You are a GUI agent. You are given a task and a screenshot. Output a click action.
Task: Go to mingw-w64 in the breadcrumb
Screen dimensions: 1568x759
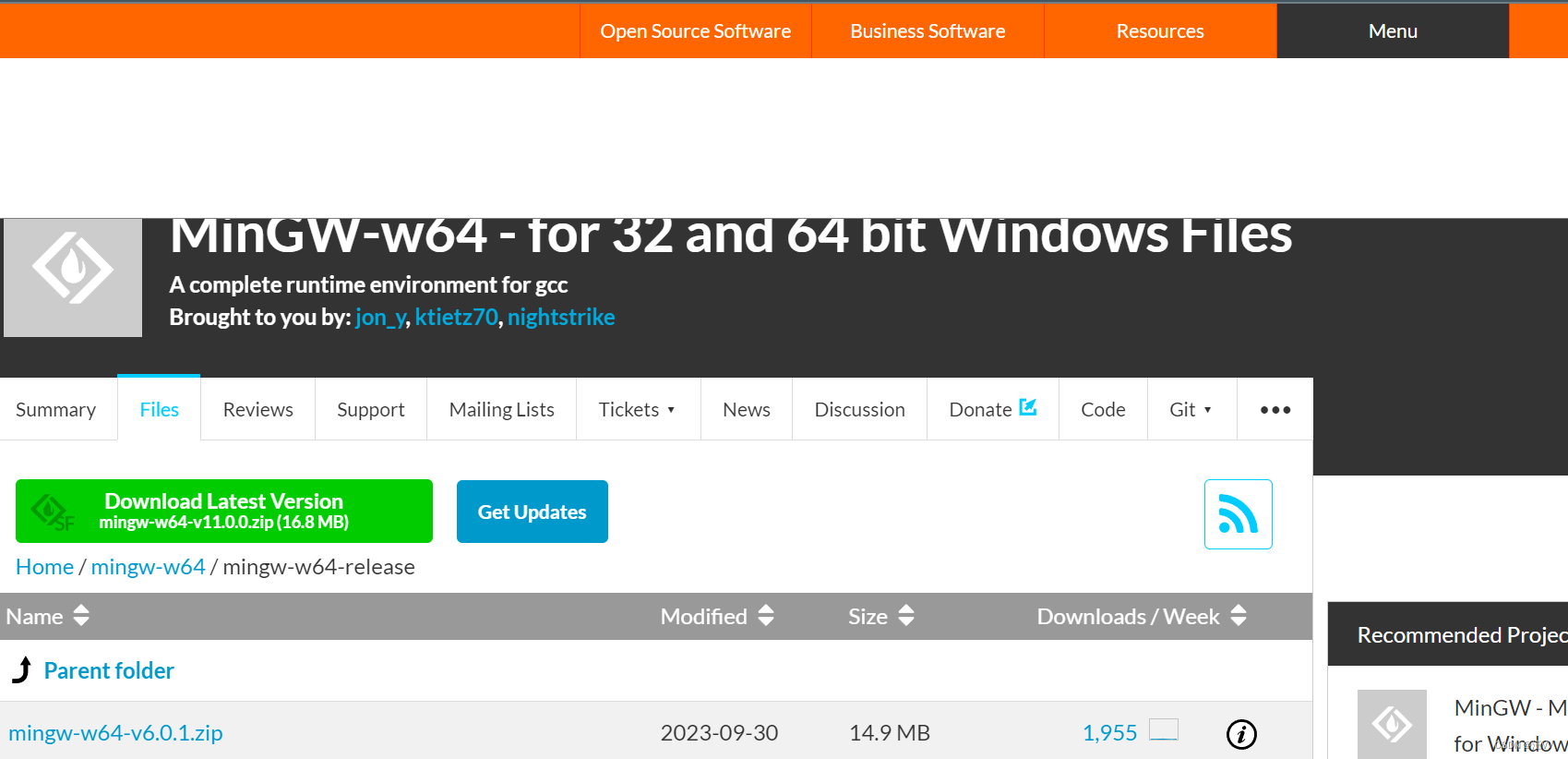(x=148, y=567)
